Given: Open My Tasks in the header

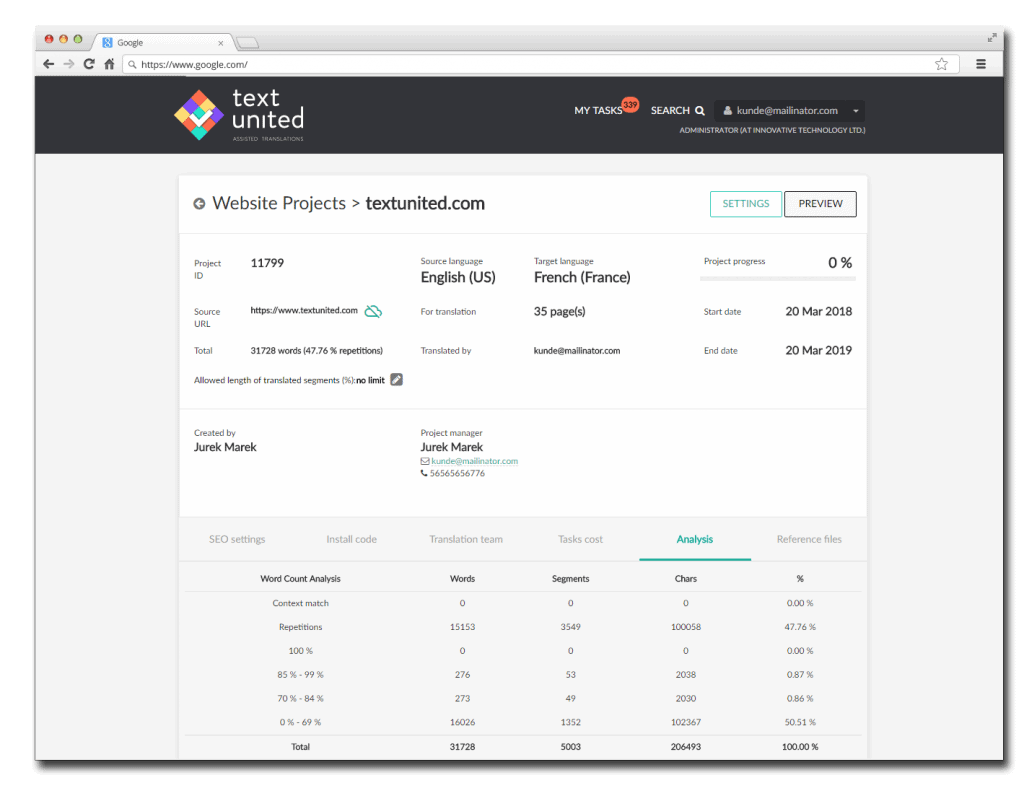Looking at the screenshot, I should (x=598, y=110).
